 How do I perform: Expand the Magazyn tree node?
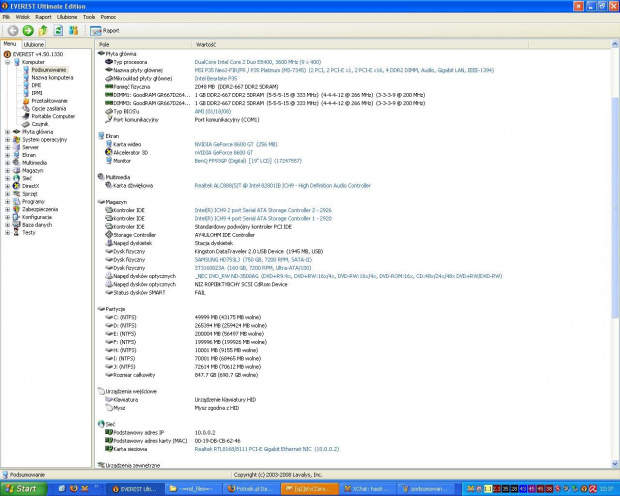click(8, 170)
